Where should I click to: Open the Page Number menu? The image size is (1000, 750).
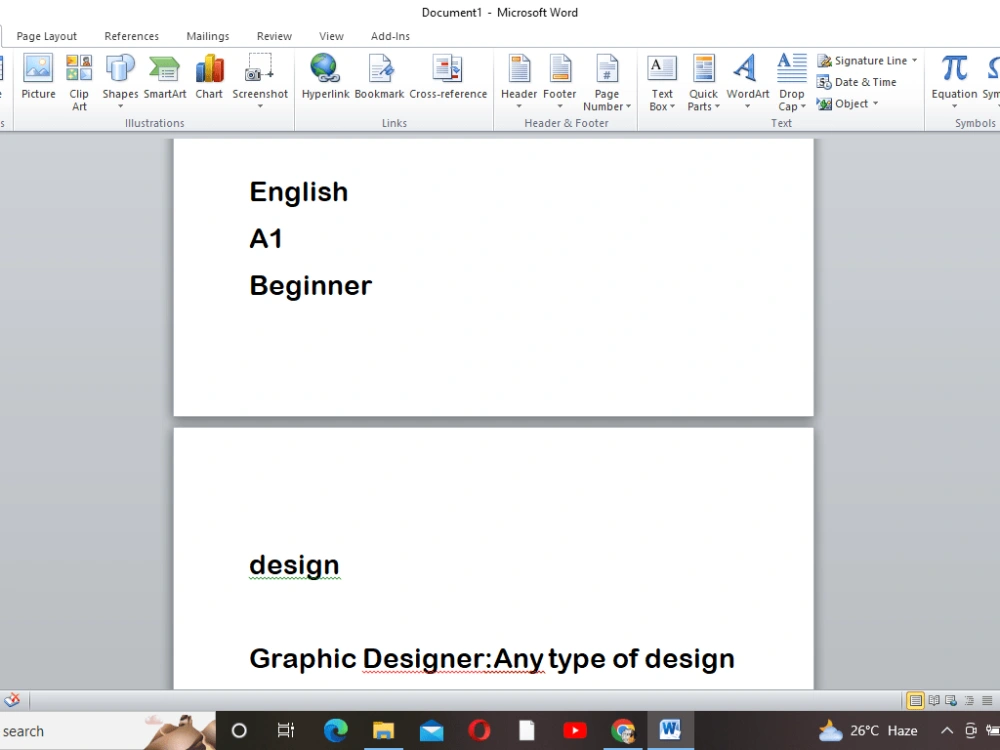pyautogui.click(x=607, y=83)
